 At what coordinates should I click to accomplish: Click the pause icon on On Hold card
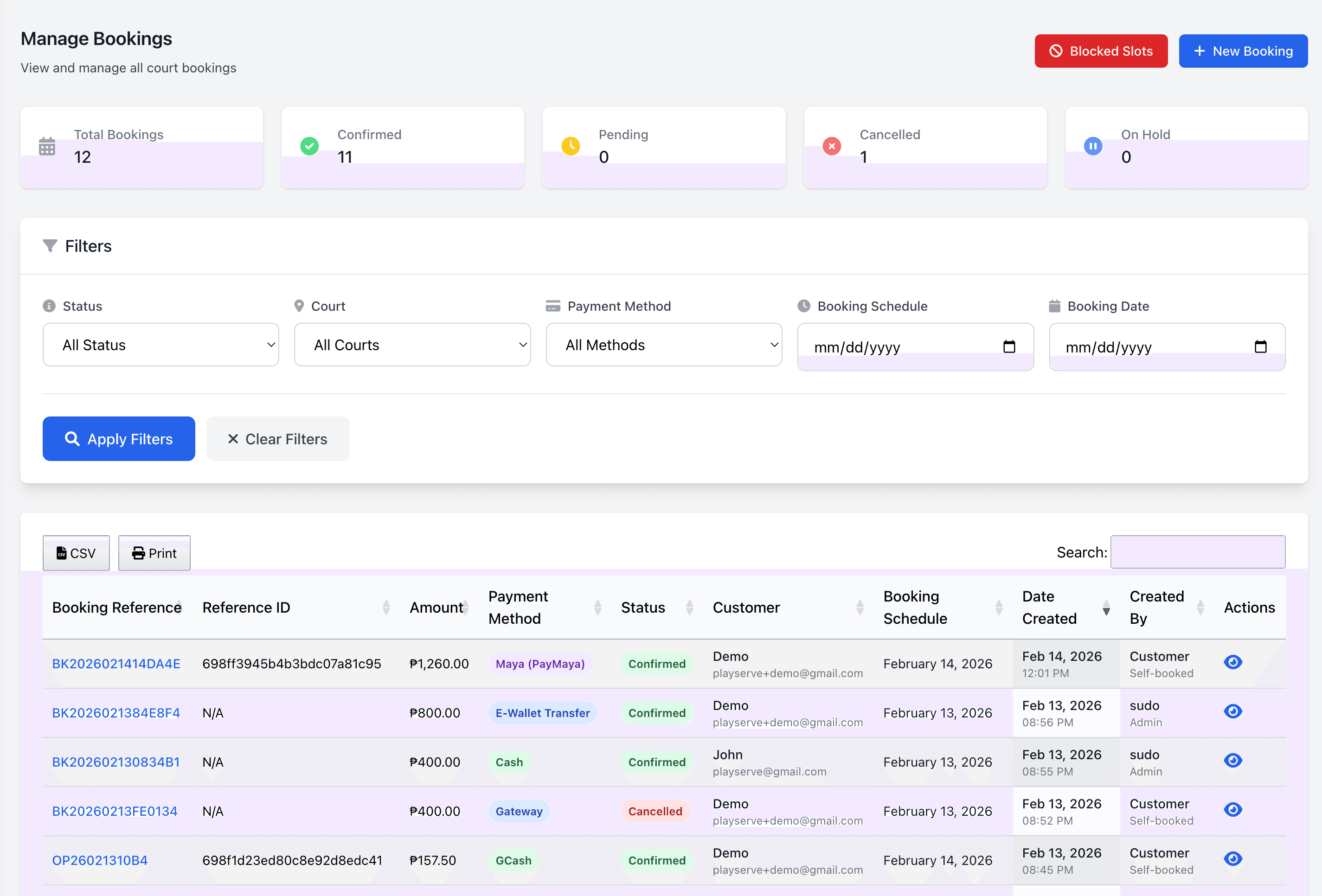[1093, 146]
